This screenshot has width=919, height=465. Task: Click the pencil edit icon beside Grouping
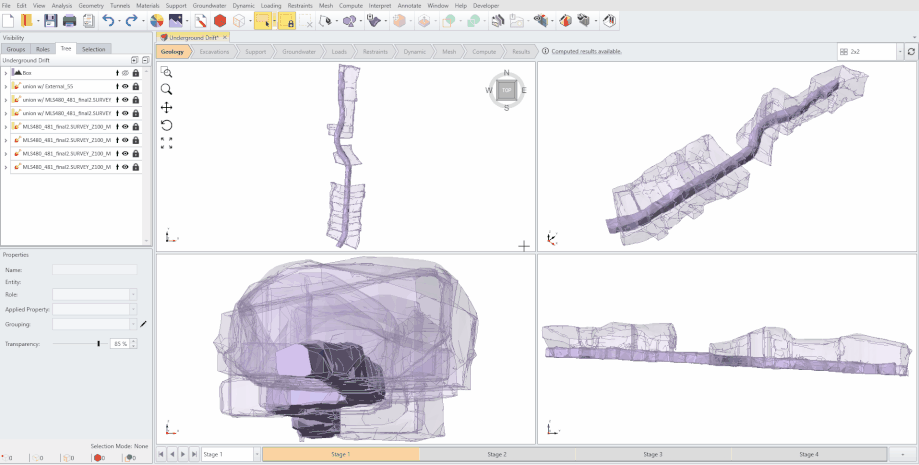pos(143,324)
